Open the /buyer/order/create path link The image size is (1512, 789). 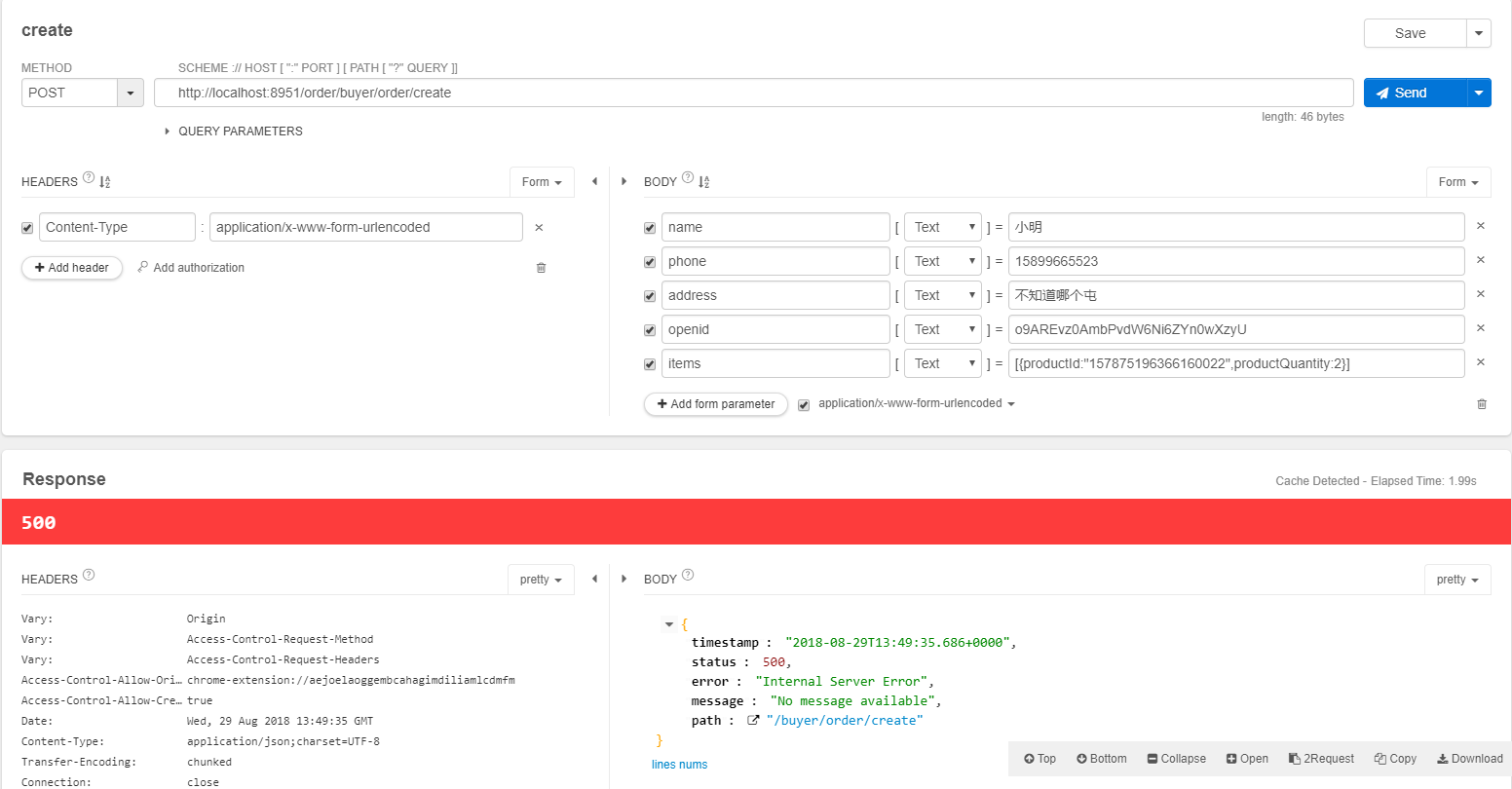[845, 721]
